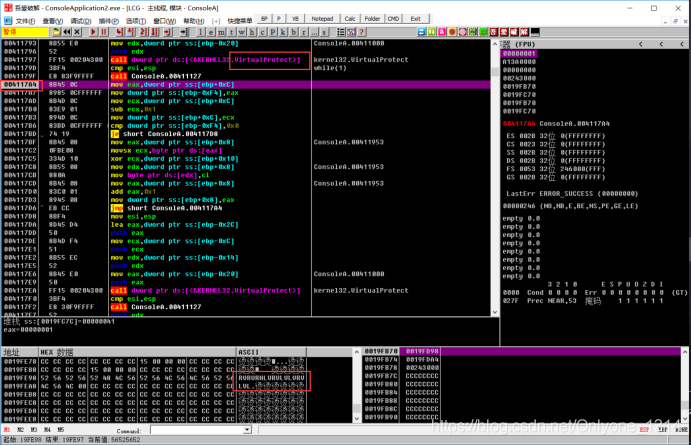Click scroll-down arrow of disassembly pane
The width and height of the screenshot is (691, 445).
(495, 312)
